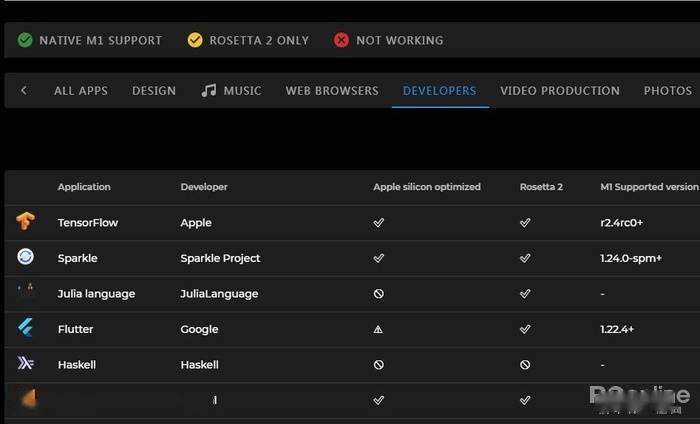The width and height of the screenshot is (700, 424).
Task: Open the VIDEO PRODUCTION tab
Action: [560, 91]
